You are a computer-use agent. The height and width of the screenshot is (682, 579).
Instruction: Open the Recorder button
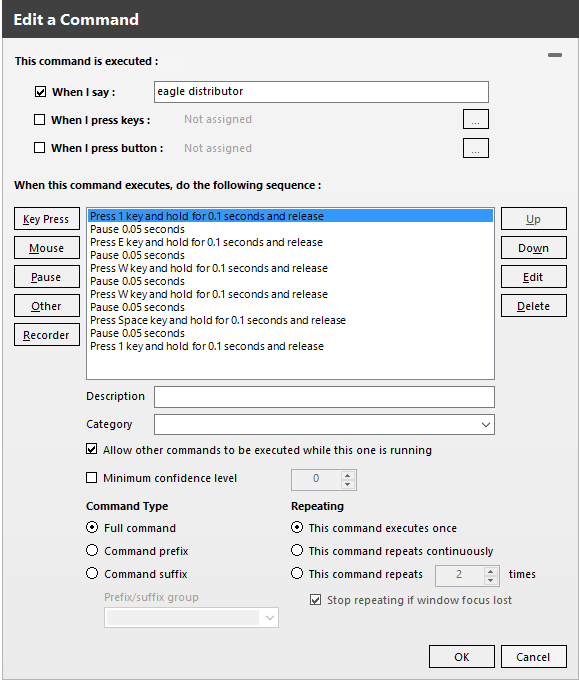[47, 335]
